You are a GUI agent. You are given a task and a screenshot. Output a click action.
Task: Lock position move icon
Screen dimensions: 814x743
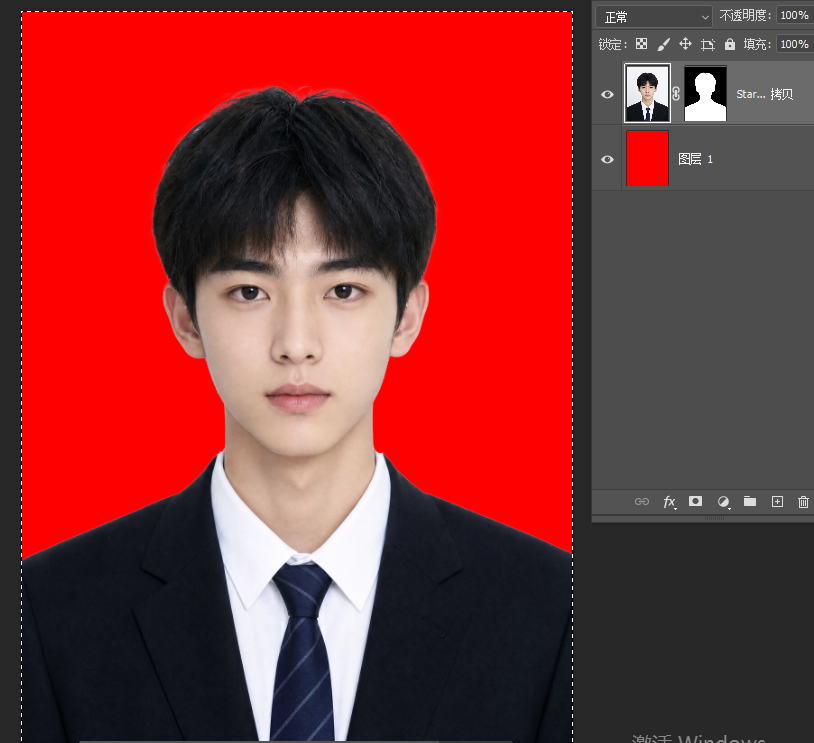(685, 44)
